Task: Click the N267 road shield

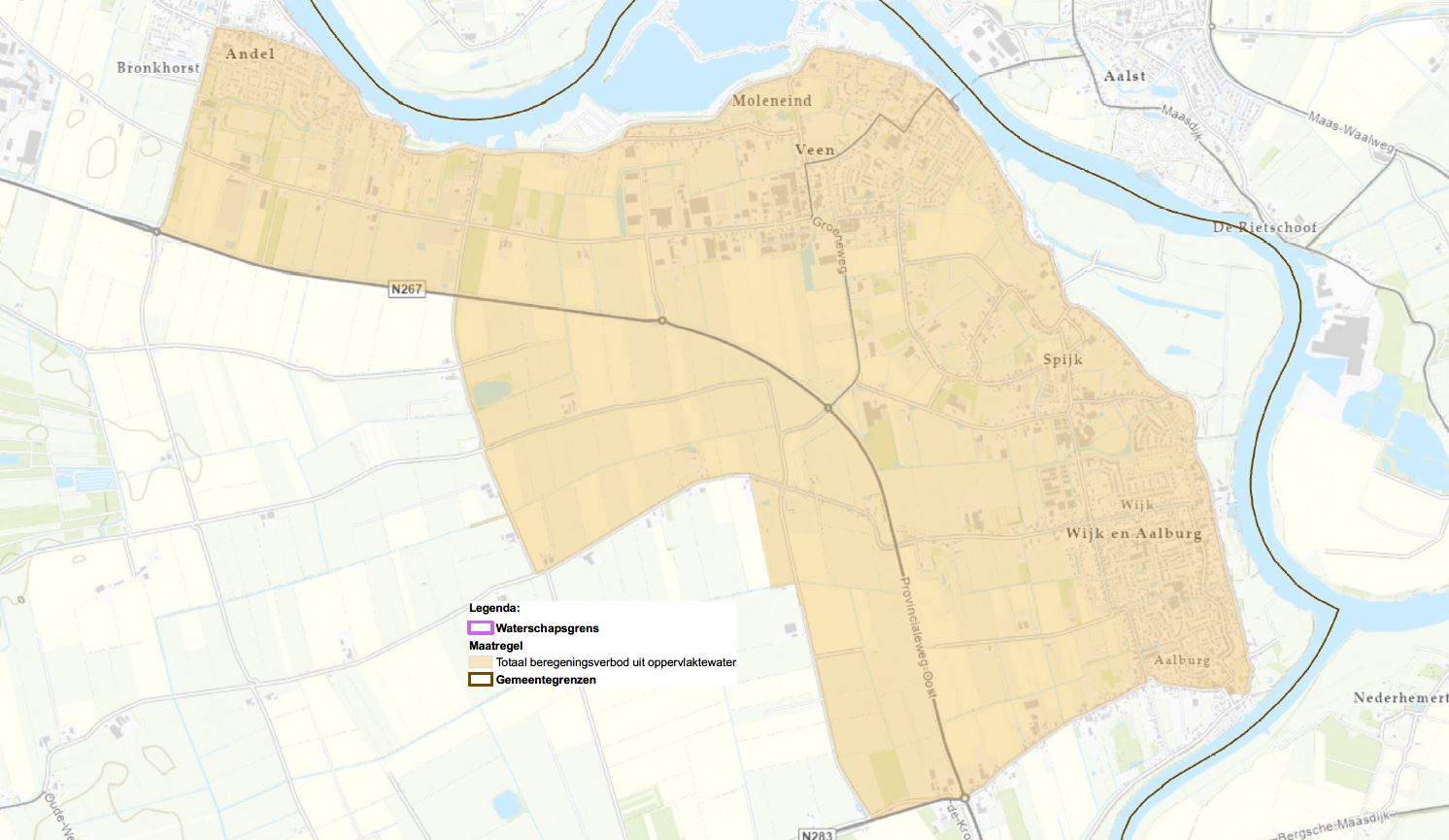Action: (x=407, y=288)
